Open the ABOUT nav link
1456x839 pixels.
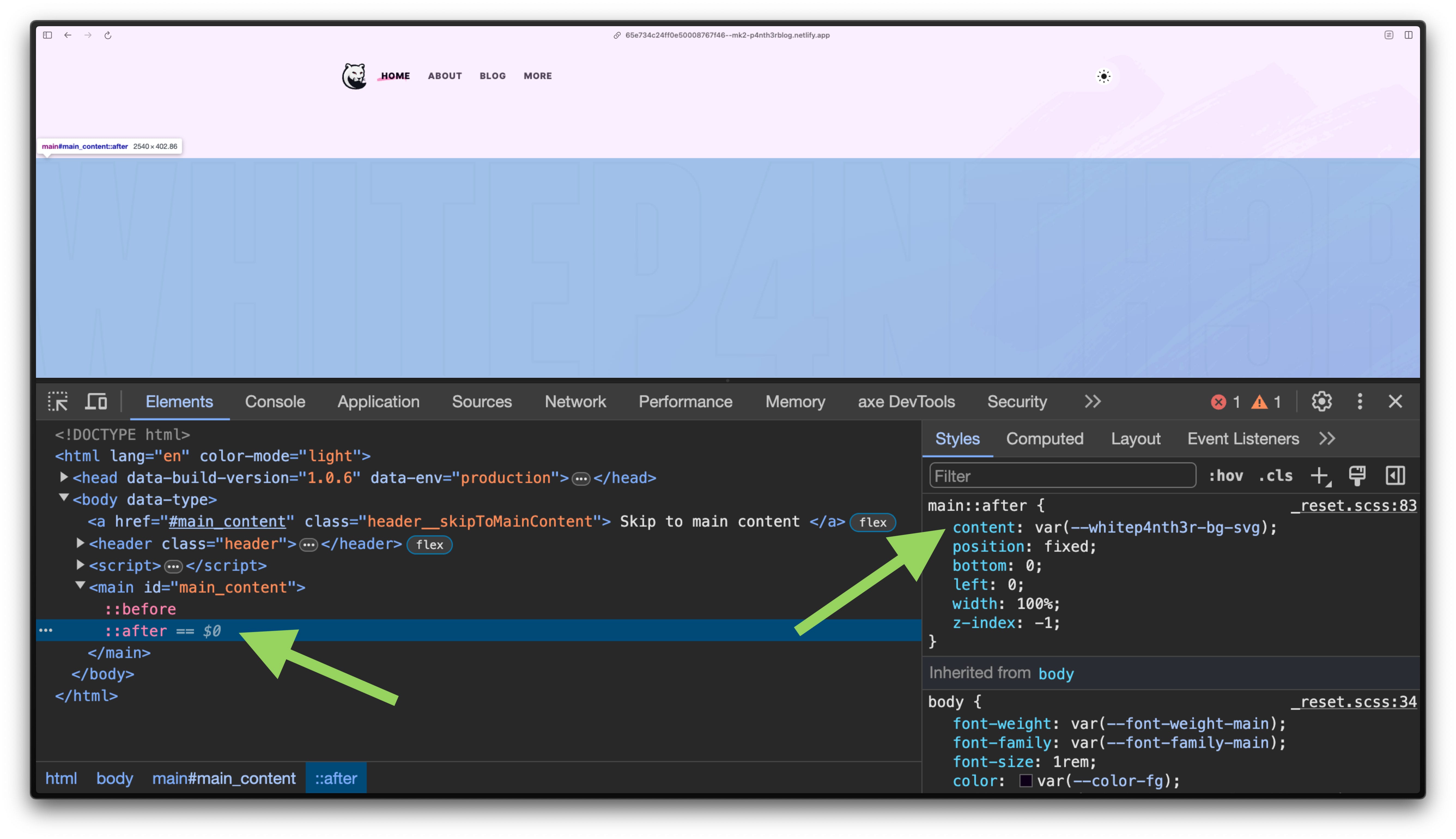coord(445,76)
